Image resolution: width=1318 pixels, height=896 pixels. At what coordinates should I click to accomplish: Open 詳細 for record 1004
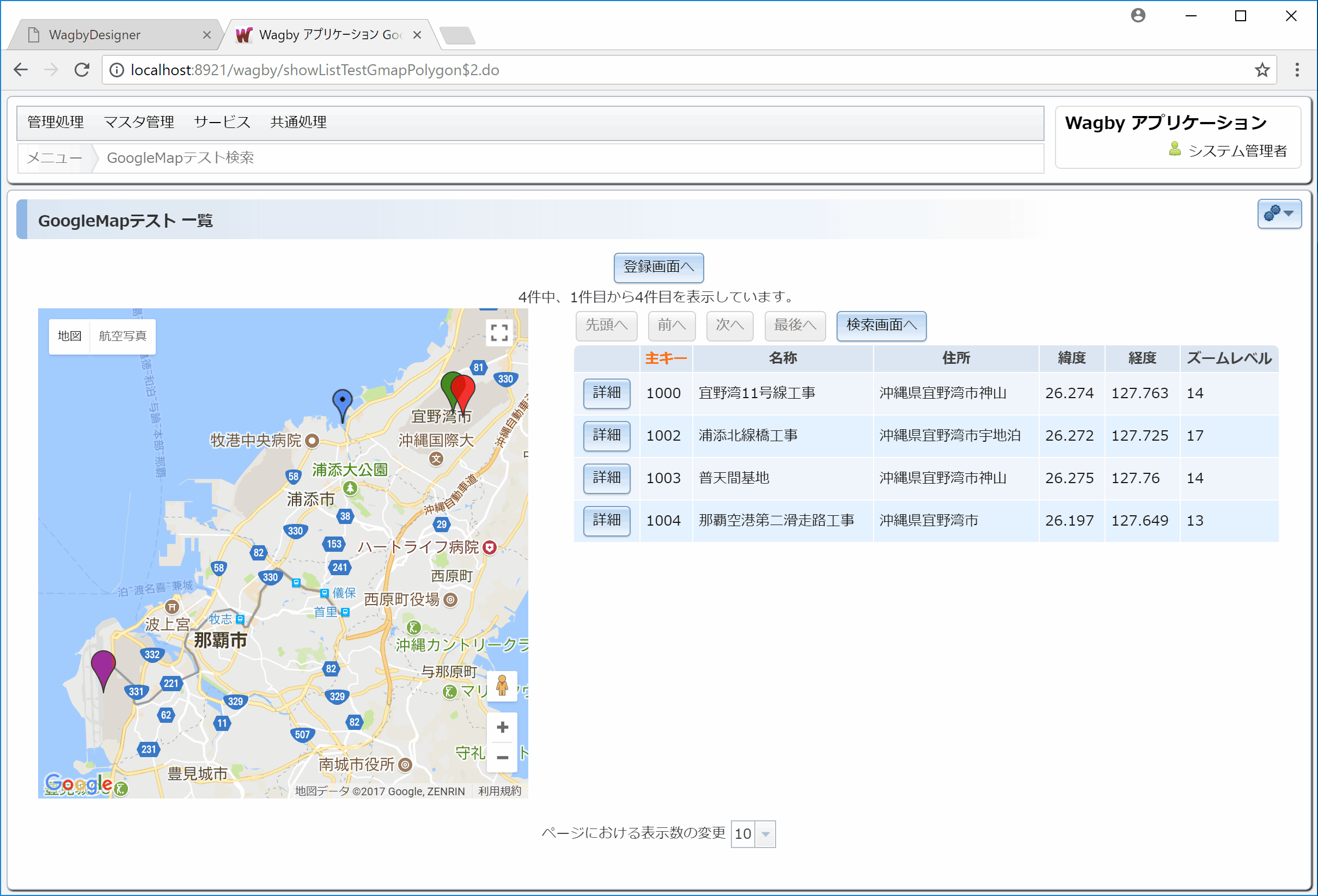(606, 521)
